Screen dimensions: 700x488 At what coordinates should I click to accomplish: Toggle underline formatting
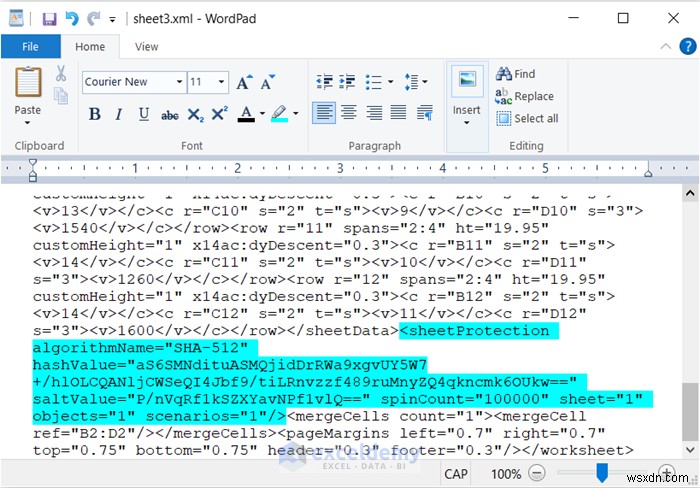click(144, 114)
